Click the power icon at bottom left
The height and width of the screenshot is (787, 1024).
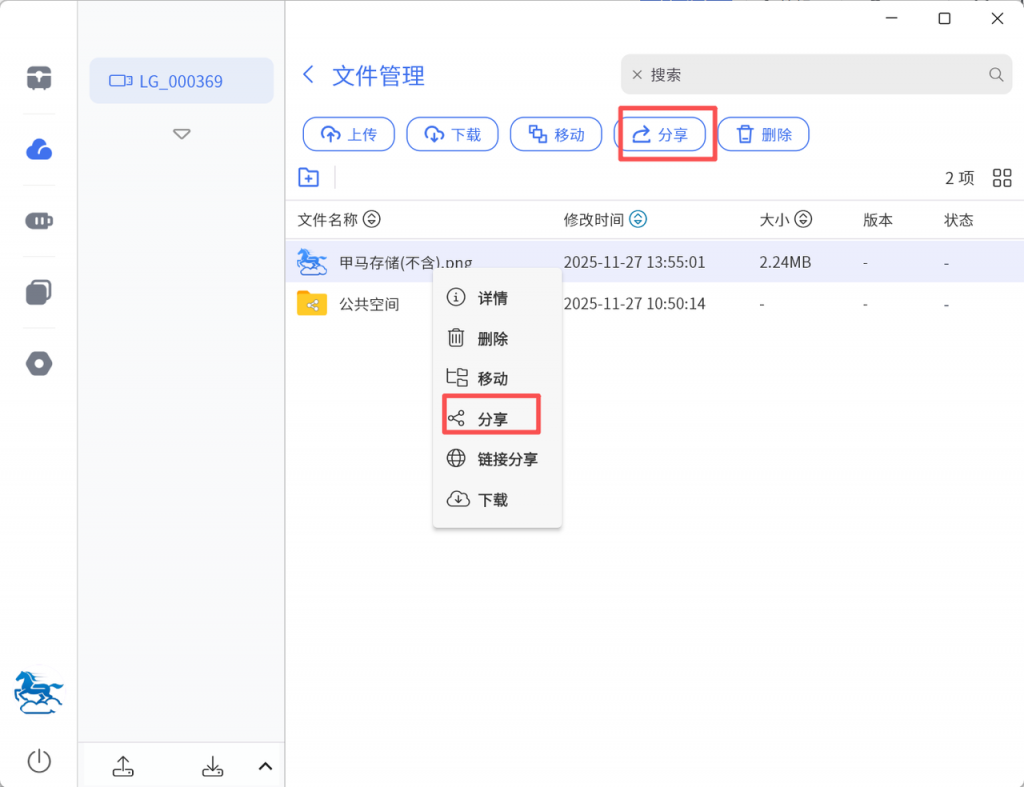click(x=39, y=761)
